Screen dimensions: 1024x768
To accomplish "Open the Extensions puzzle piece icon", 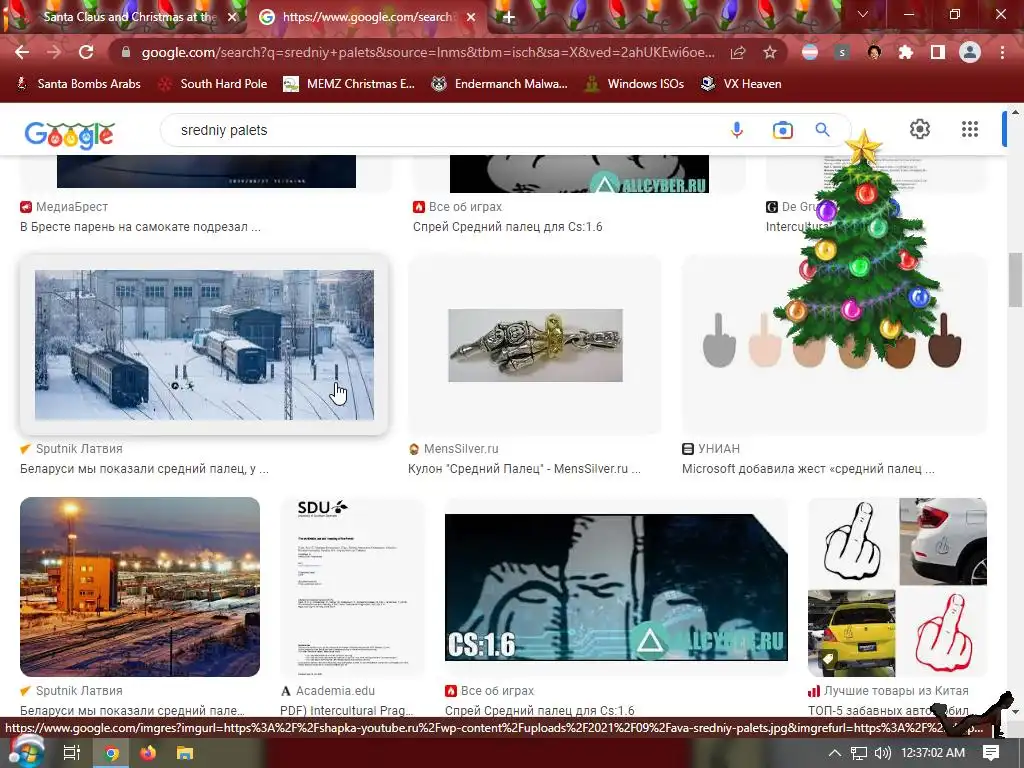I will click(x=906, y=52).
